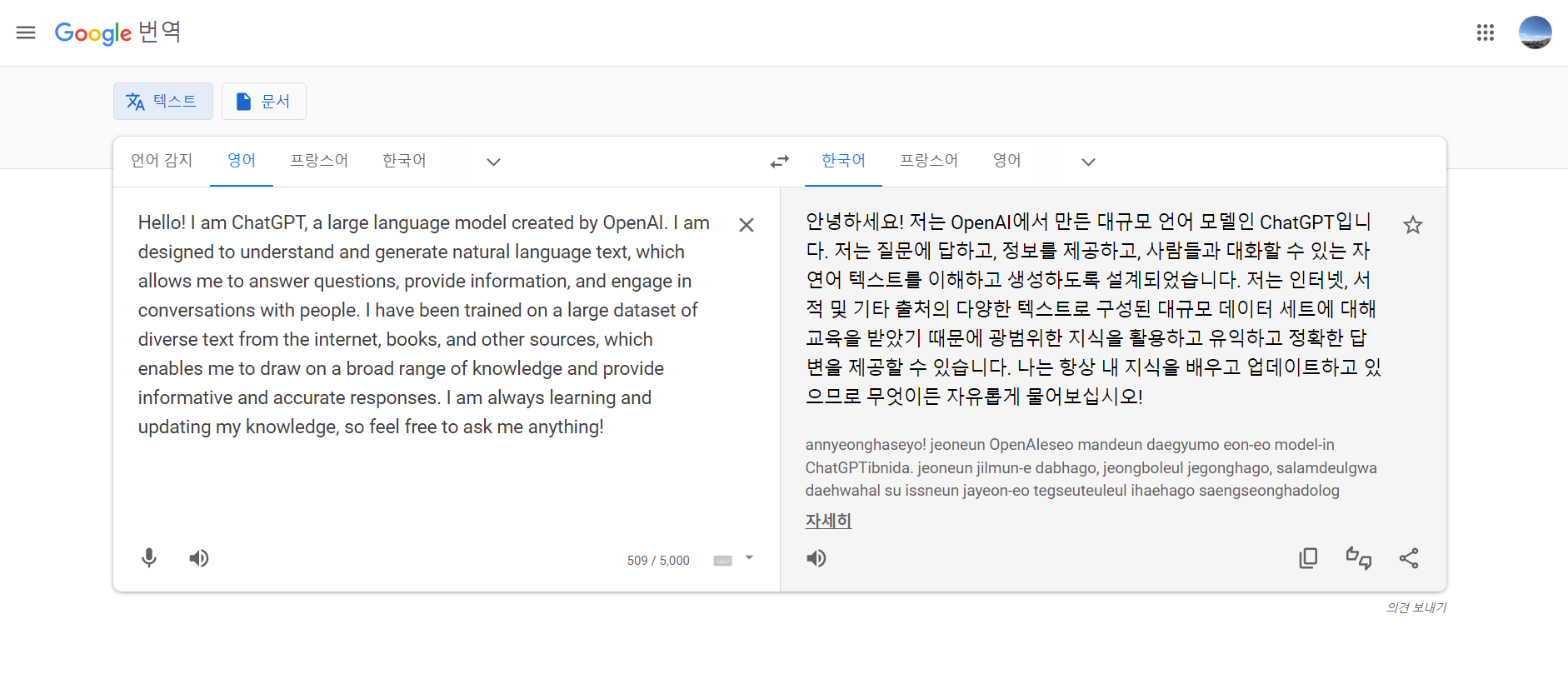Viewport: 1568px width, 684px height.
Task: Click into the English source text box
Action: pos(425,324)
